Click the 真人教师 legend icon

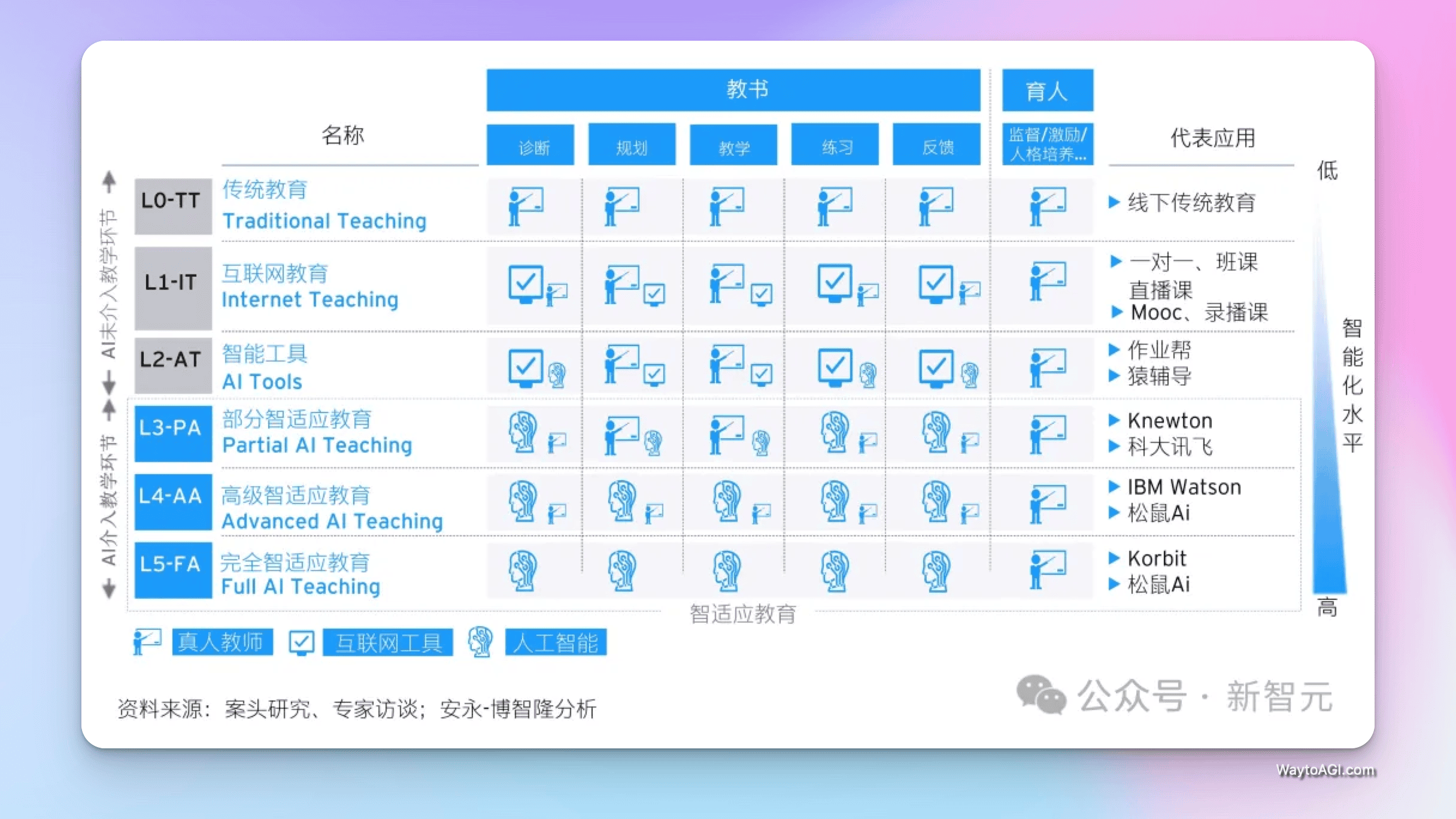(x=147, y=642)
